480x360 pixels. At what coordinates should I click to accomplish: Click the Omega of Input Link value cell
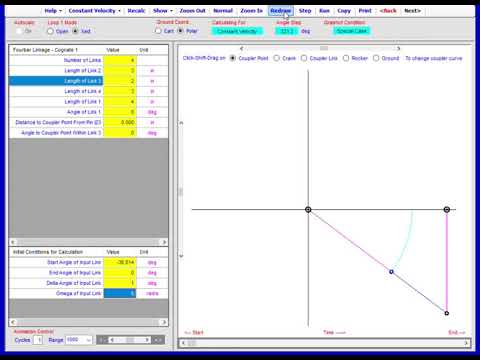click(x=120, y=293)
